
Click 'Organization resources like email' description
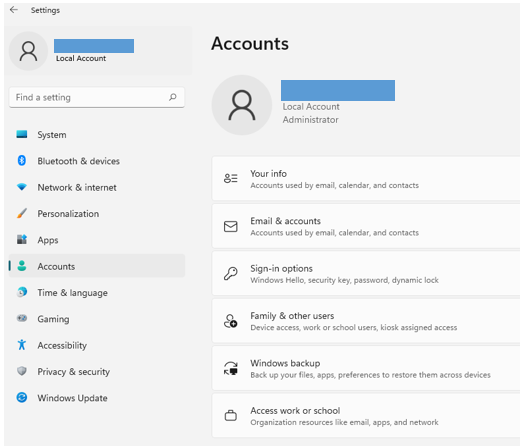pos(344,422)
